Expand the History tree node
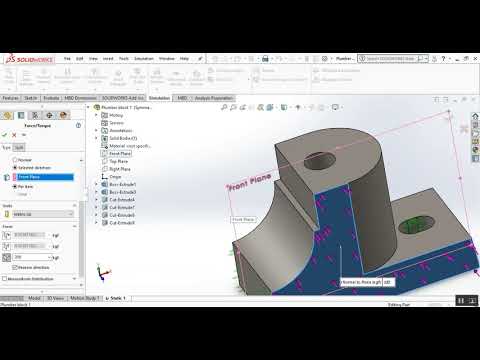 (x=97, y=115)
